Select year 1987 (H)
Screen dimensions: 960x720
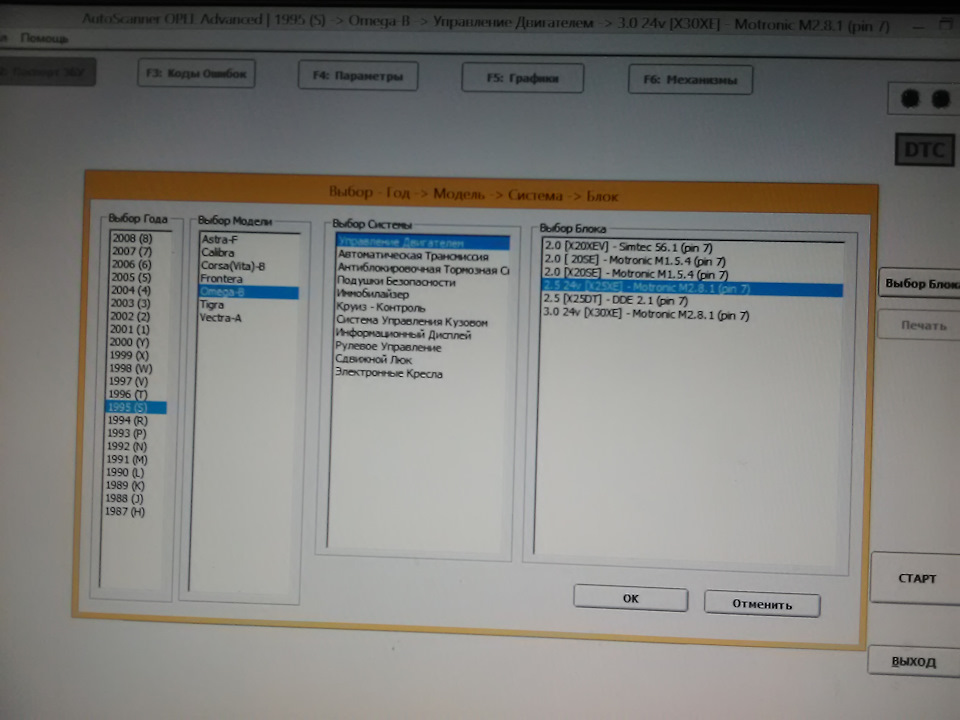124,511
